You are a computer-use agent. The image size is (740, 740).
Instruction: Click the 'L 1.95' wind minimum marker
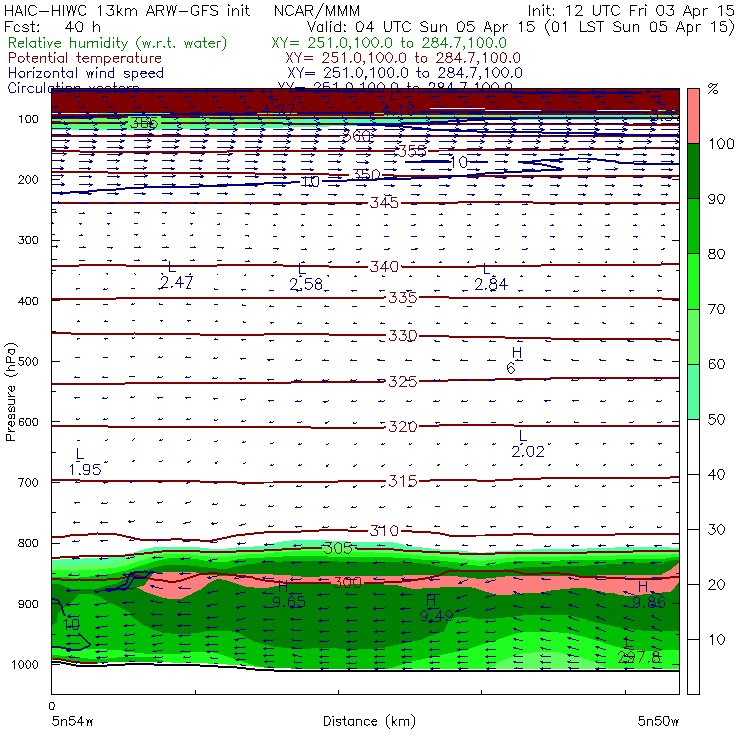pyautogui.click(x=84, y=462)
